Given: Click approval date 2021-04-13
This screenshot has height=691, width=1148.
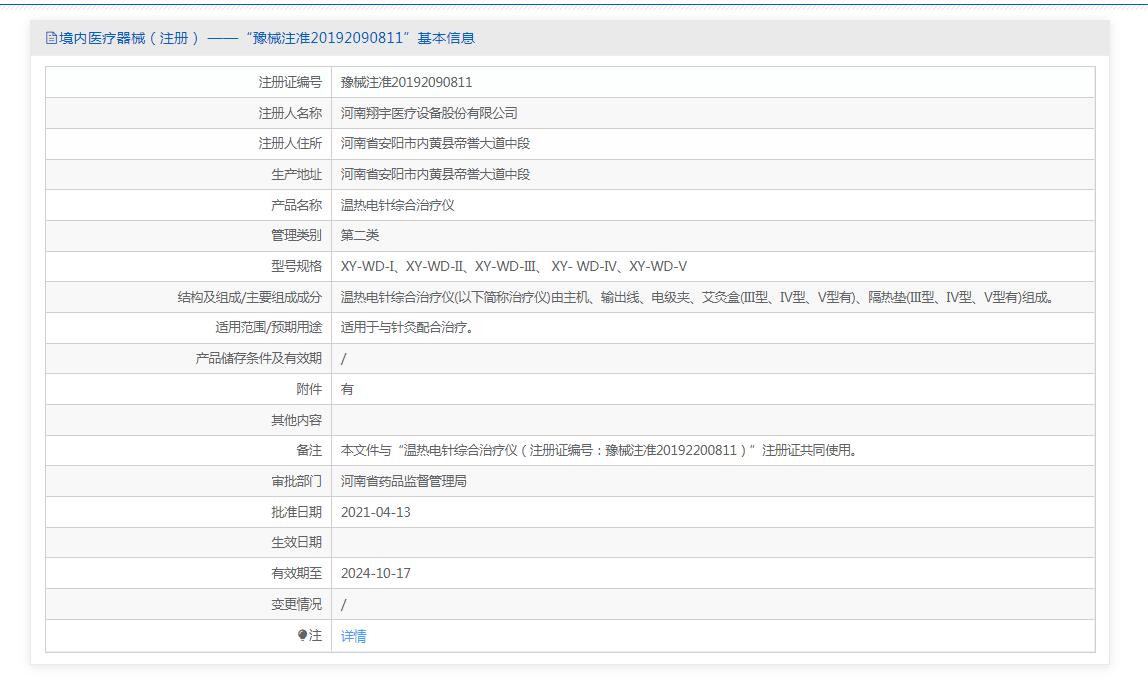Looking at the screenshot, I should coord(376,512).
